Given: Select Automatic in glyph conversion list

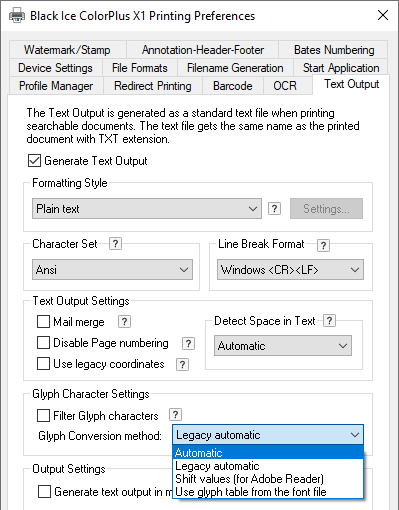Looking at the screenshot, I should [x=268, y=453].
